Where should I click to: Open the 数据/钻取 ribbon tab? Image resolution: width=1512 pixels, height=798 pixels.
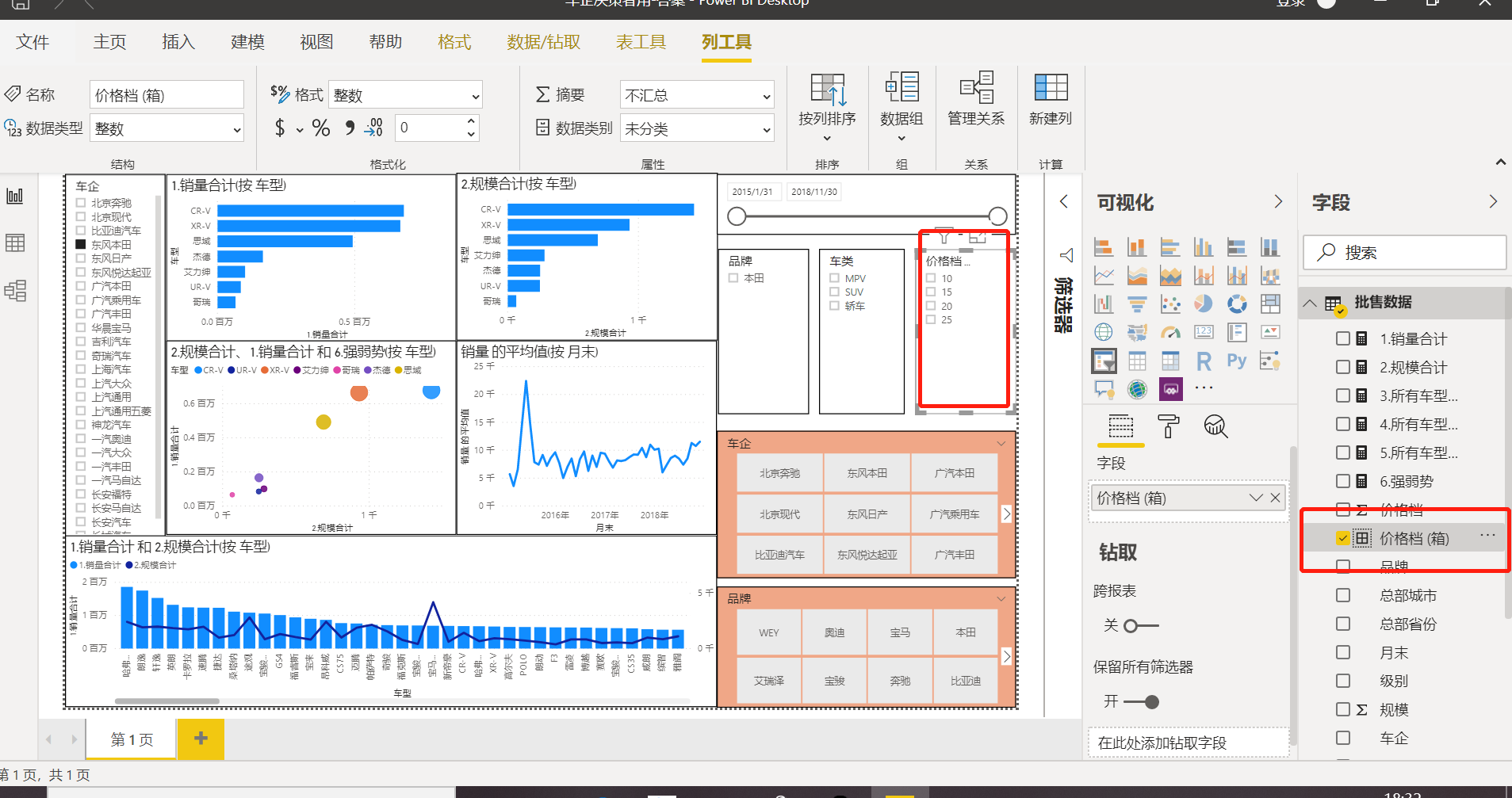click(544, 42)
